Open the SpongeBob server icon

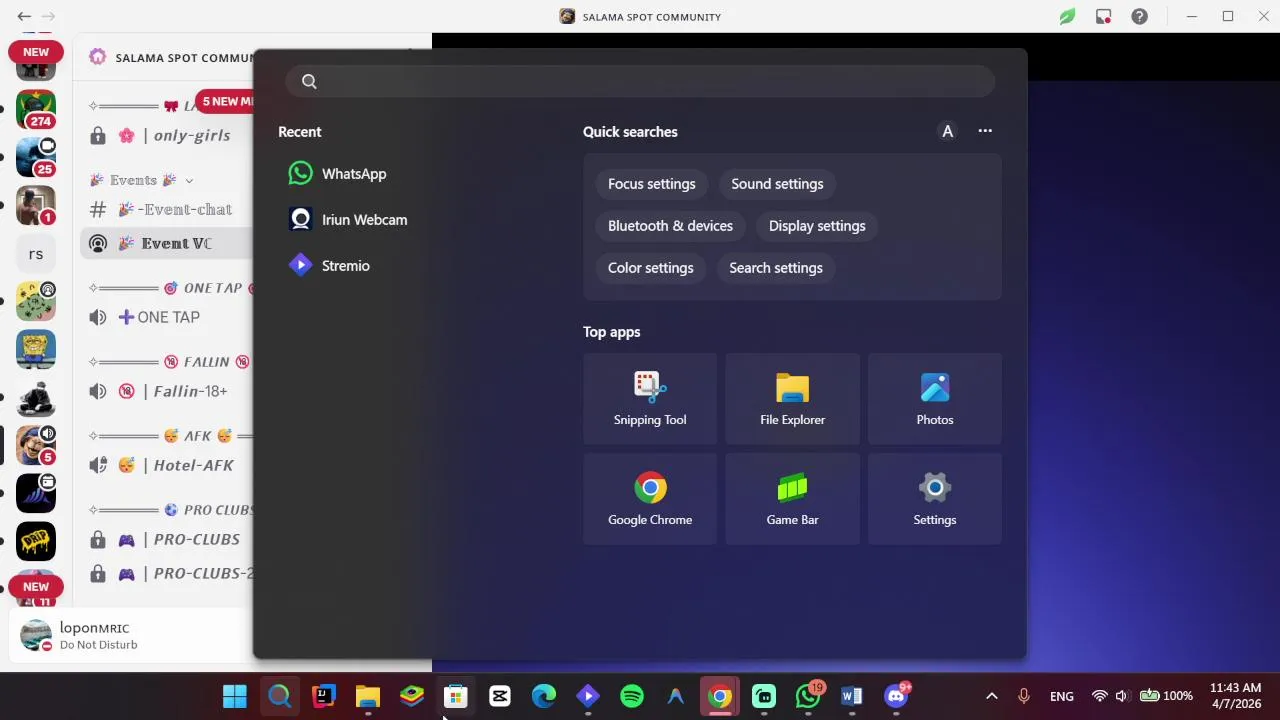click(36, 350)
